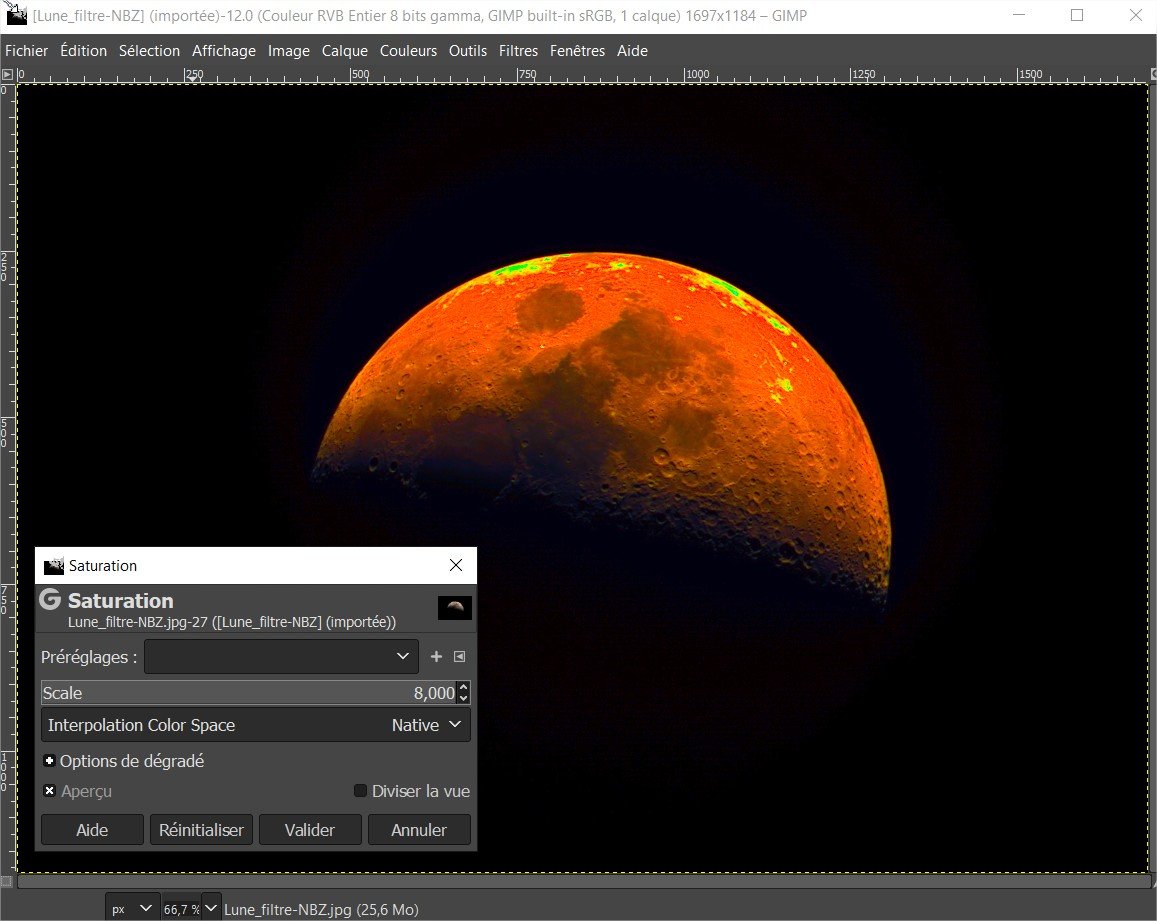Open the Filtres menu
The image size is (1157, 921).
coord(518,50)
